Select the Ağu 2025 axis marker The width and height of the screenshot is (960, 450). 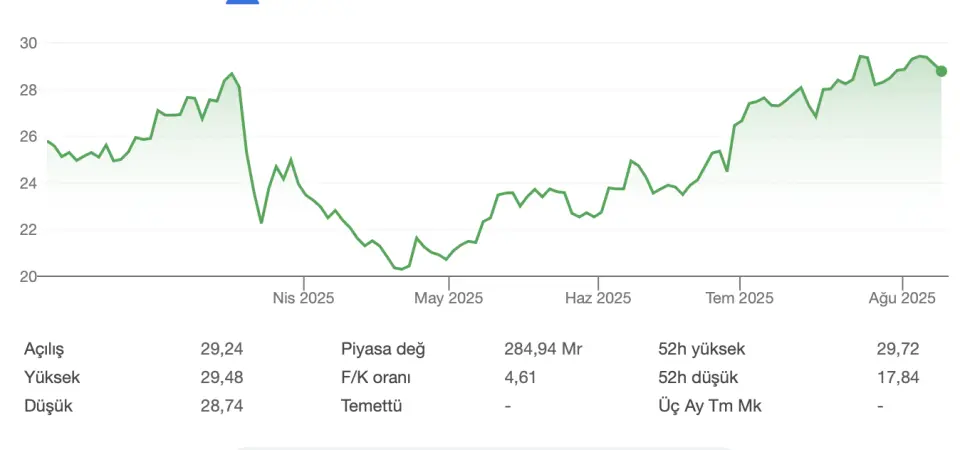902,298
